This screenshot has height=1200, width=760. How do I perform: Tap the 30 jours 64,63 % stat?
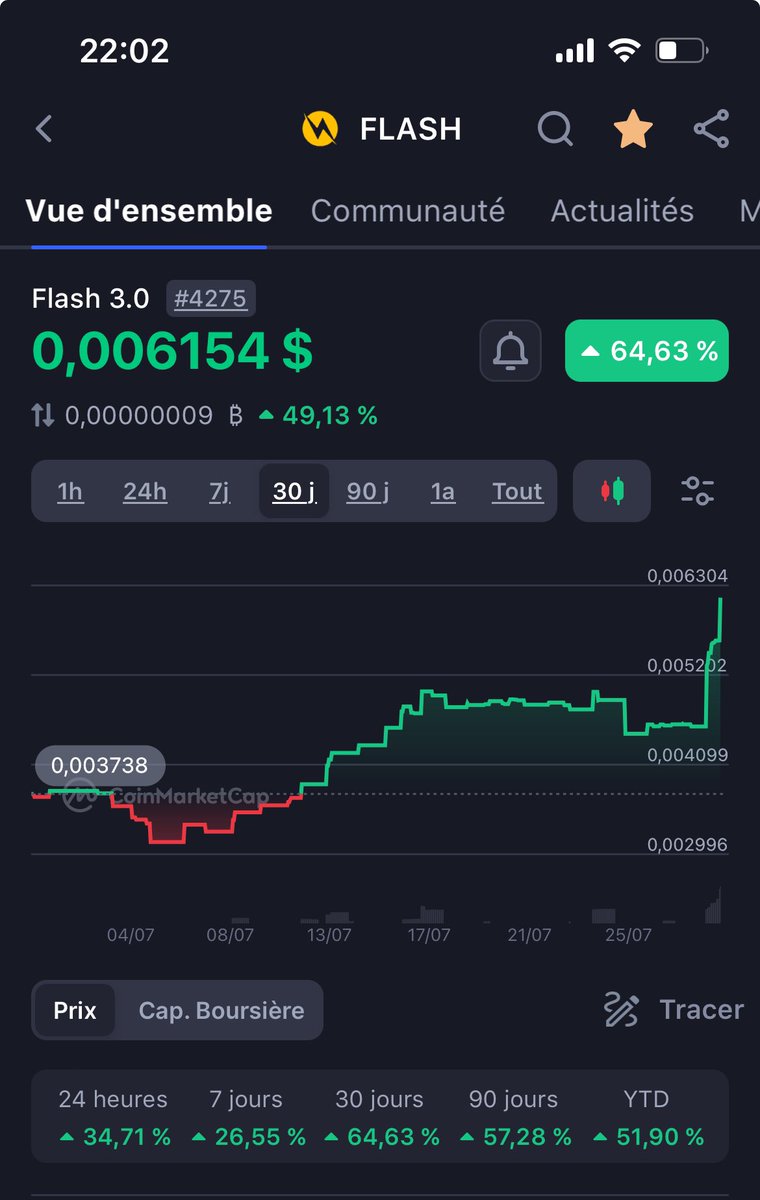(x=380, y=1118)
